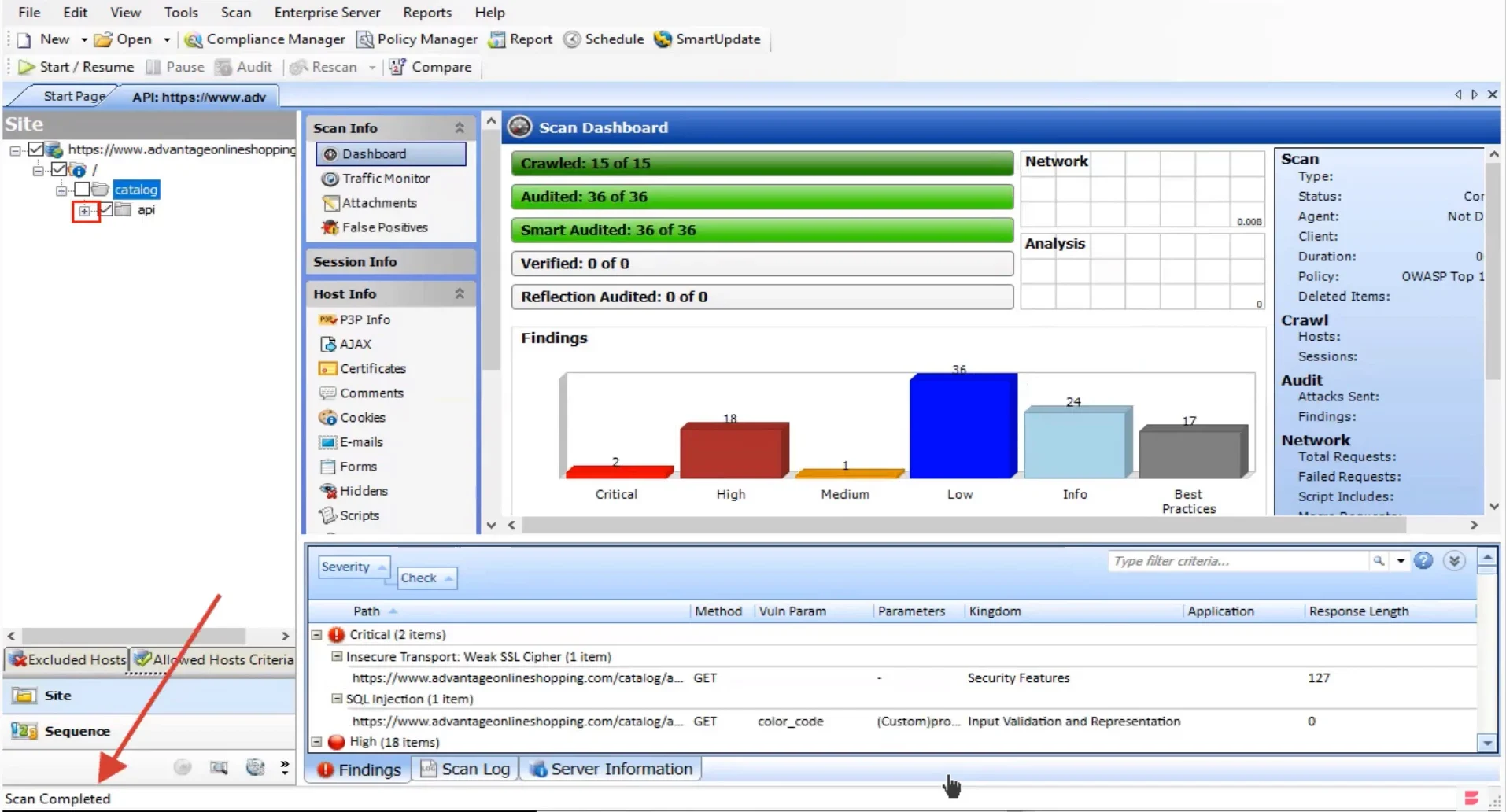Open False Positives list
Image resolution: width=1506 pixels, height=812 pixels.
375,227
